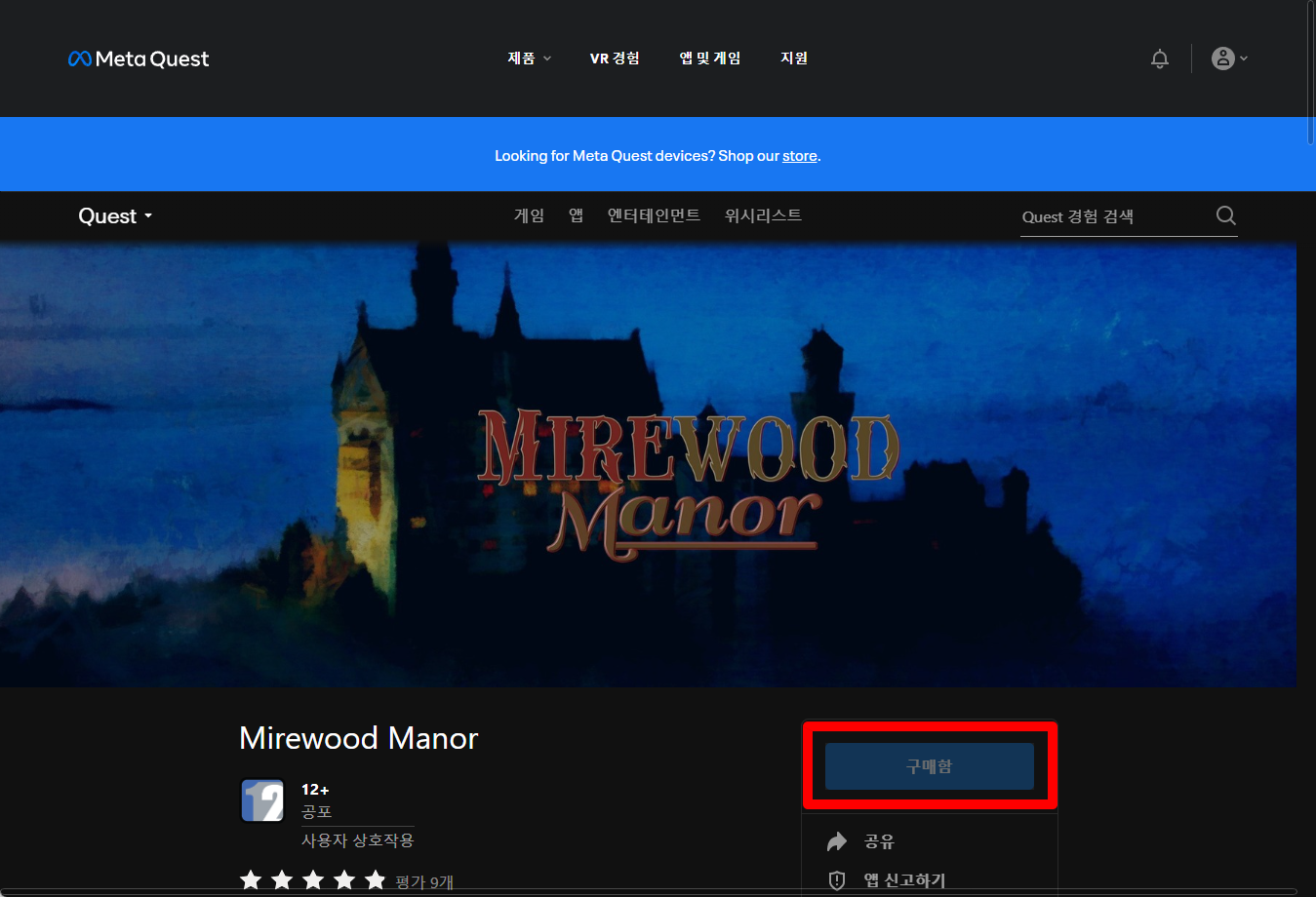Click the 12+ age rating badge

[262, 800]
